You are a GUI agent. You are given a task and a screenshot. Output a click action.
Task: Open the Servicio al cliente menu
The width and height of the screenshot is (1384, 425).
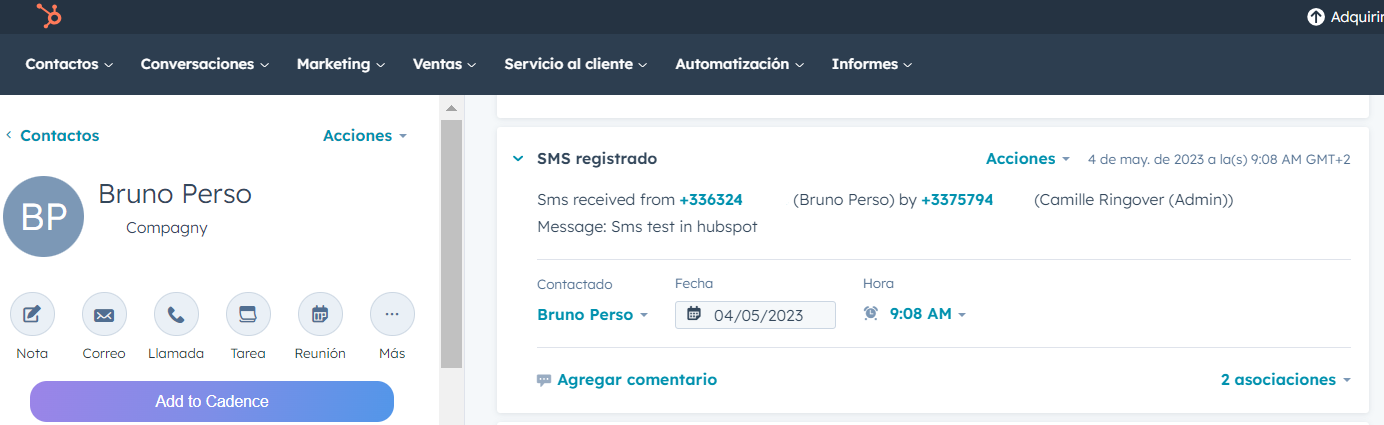[x=576, y=64]
